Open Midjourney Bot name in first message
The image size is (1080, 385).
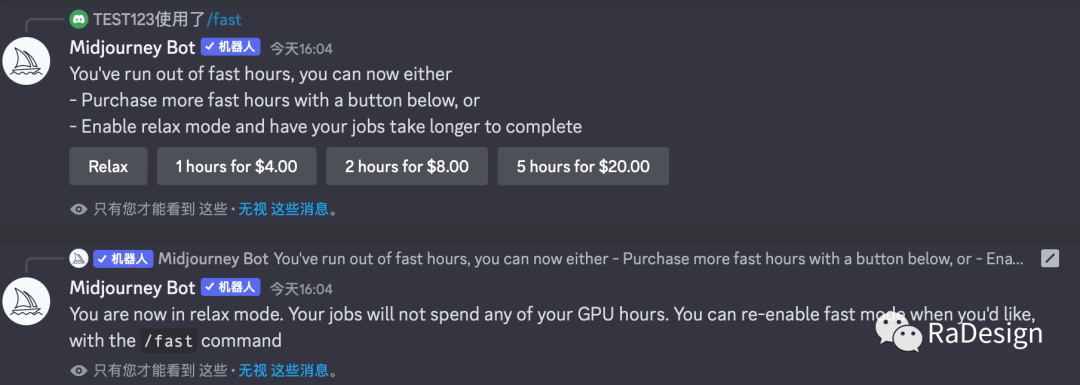tap(132, 47)
